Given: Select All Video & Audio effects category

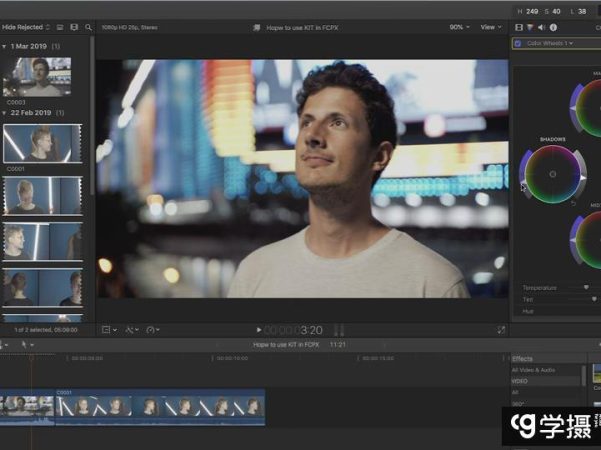Looking at the screenshot, I should point(533,370).
